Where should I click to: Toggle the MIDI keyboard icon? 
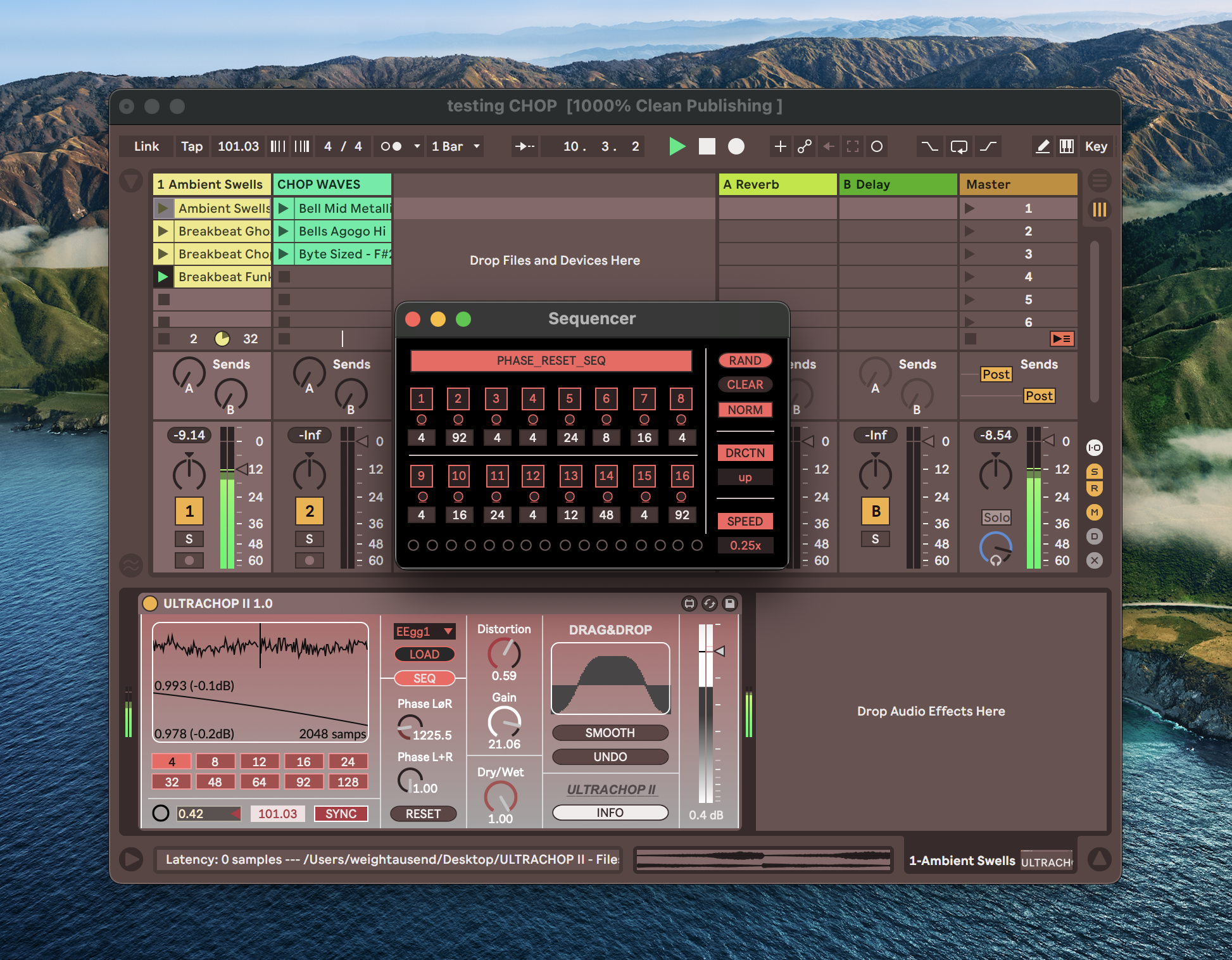tap(1067, 146)
